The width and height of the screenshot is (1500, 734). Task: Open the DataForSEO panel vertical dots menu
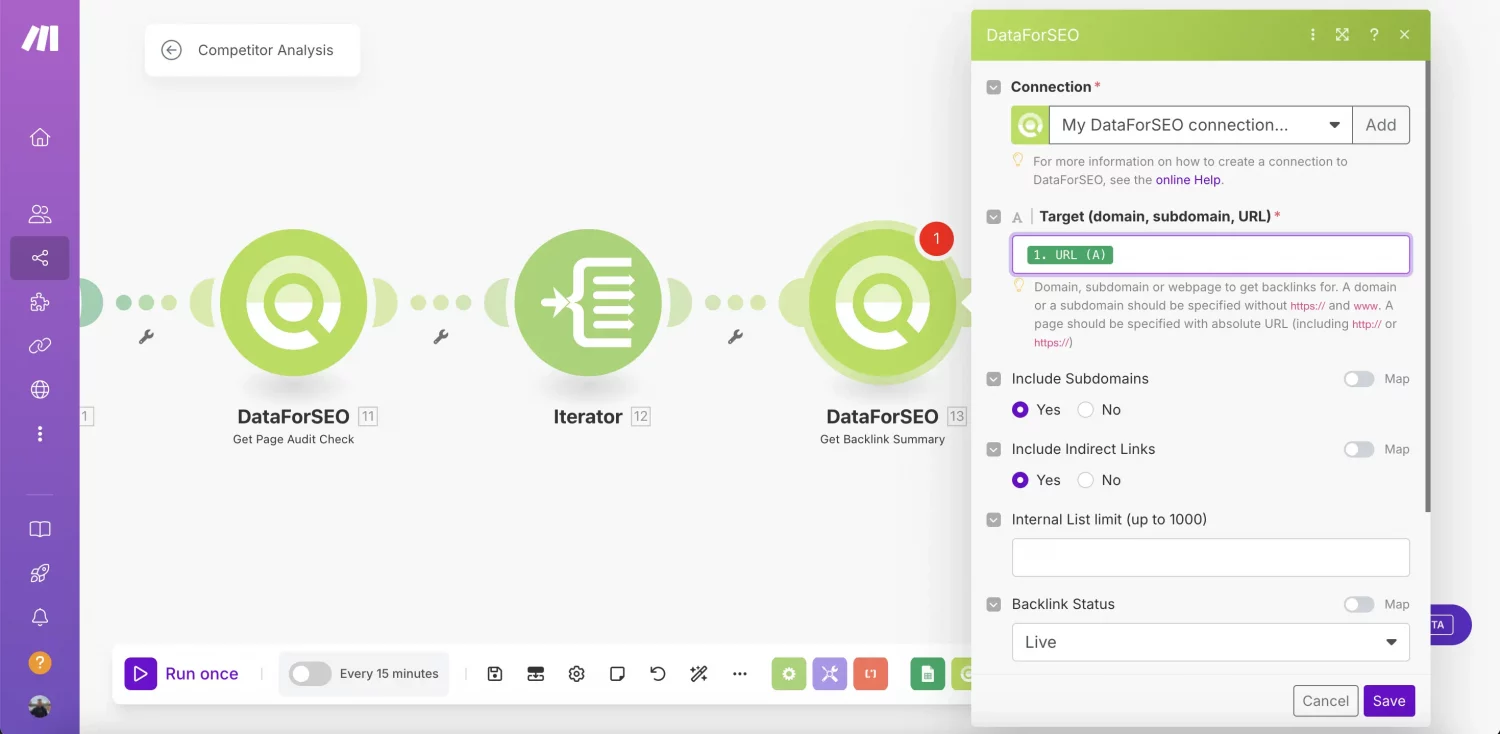pos(1313,35)
